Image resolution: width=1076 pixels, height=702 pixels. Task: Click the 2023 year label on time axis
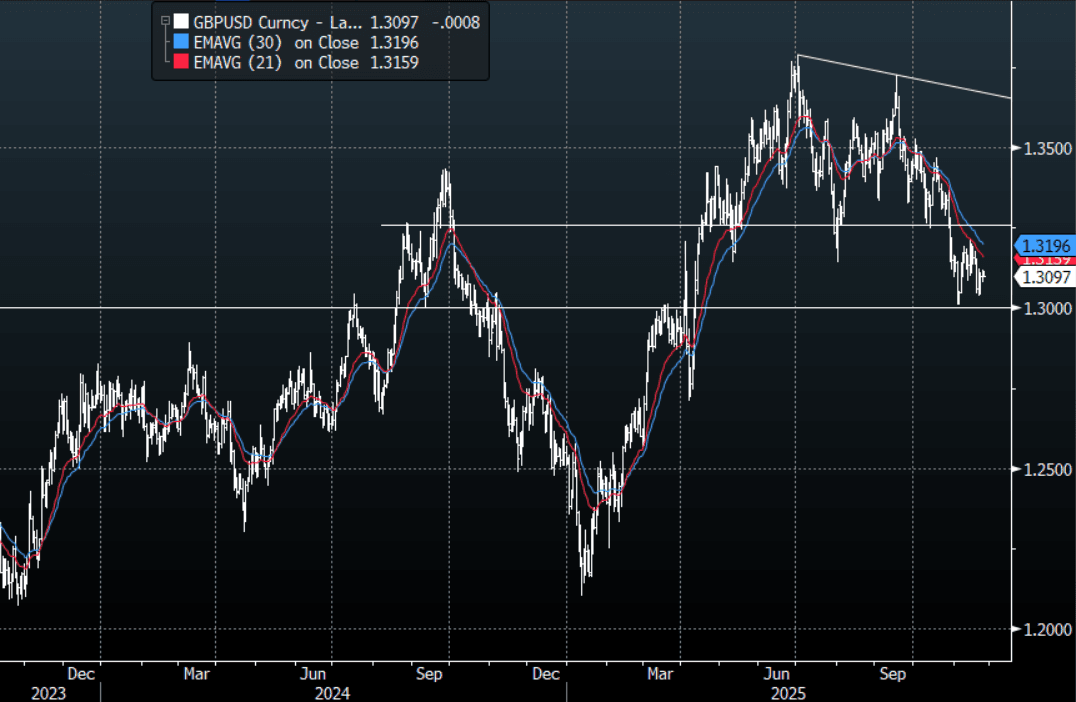48,691
